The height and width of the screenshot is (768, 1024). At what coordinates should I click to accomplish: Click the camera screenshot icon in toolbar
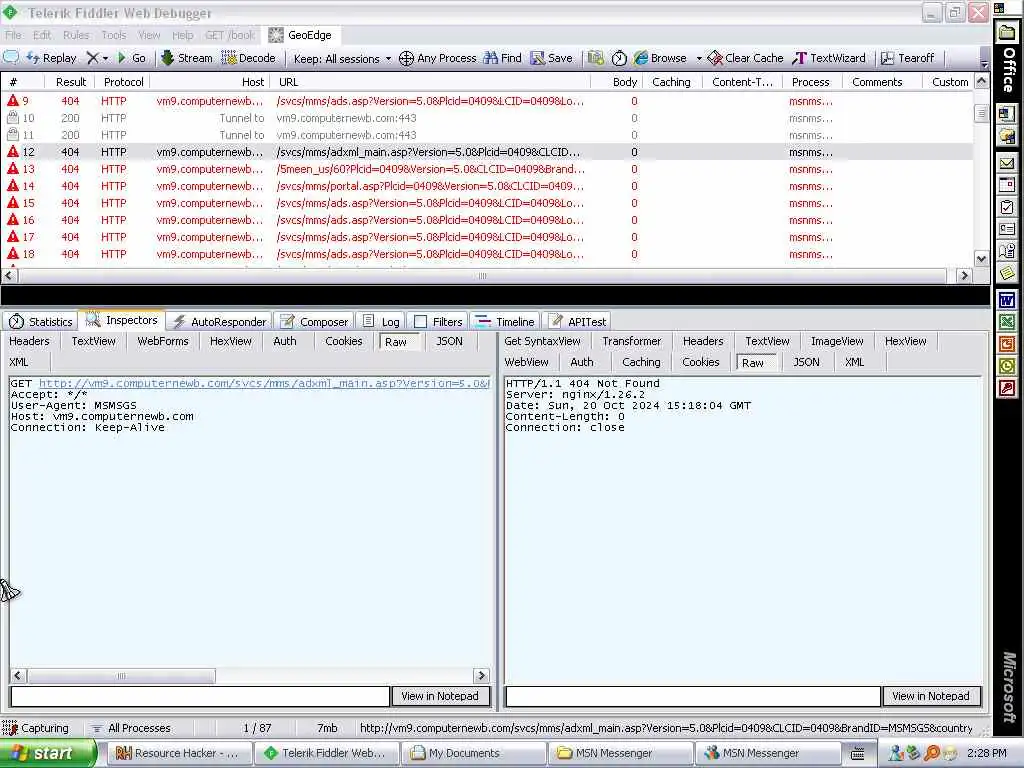coord(595,58)
